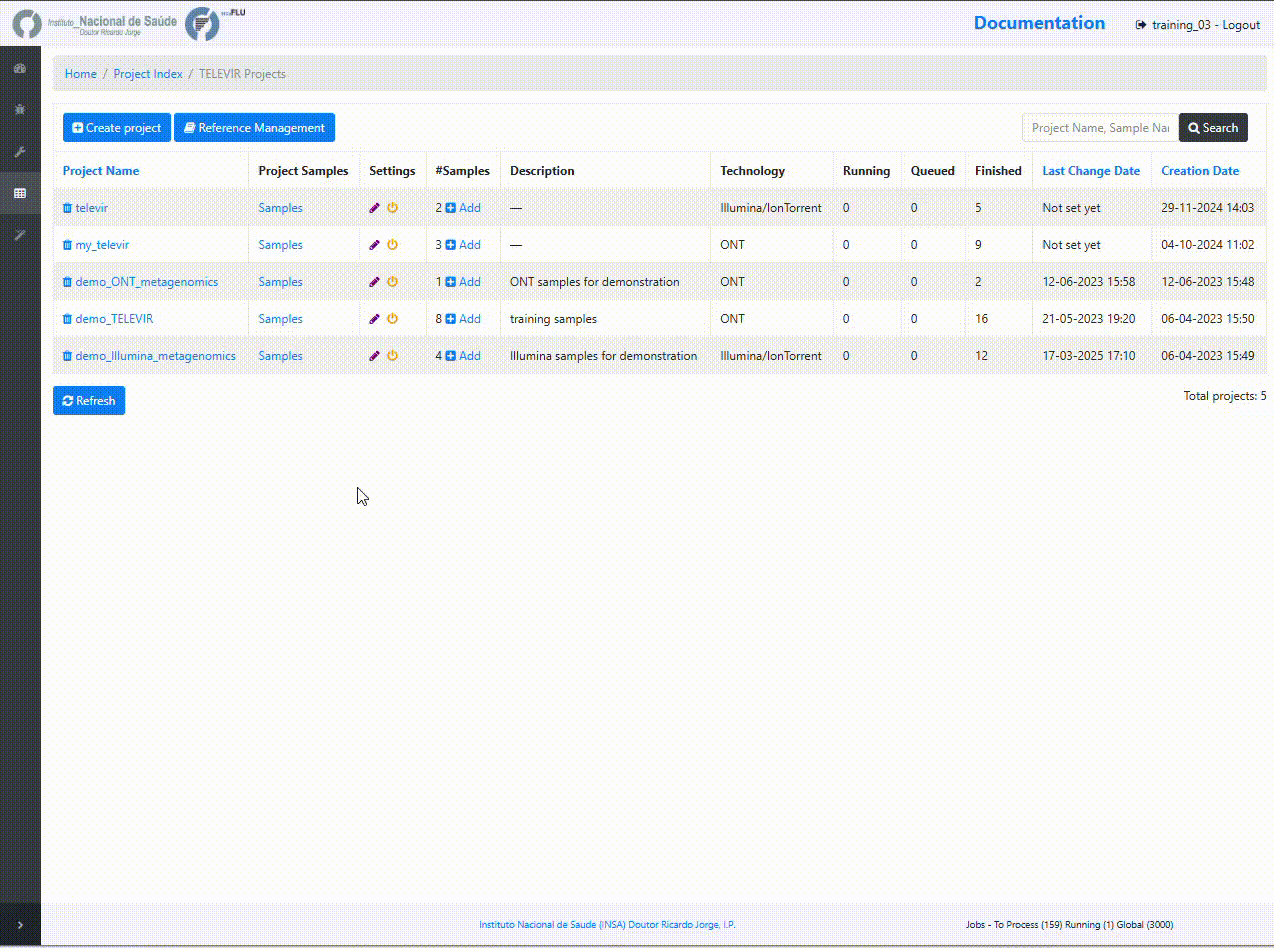
Task: Click the INSaFLU logo
Action: 215,23
